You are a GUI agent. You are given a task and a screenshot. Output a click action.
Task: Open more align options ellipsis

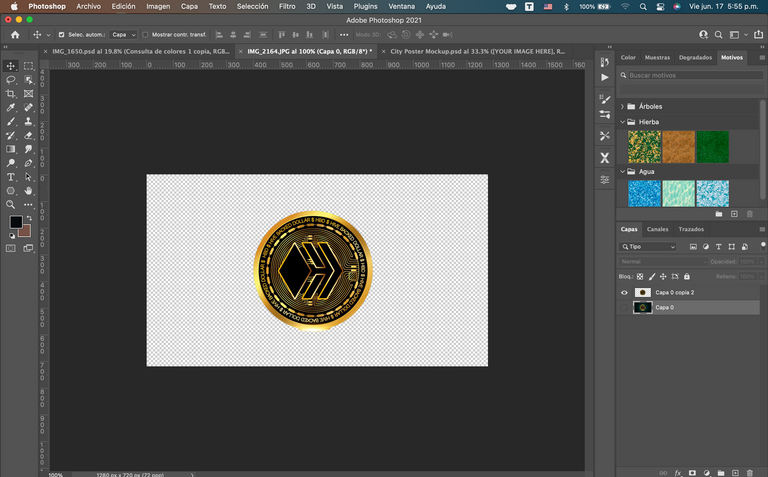pyautogui.click(x=344, y=35)
